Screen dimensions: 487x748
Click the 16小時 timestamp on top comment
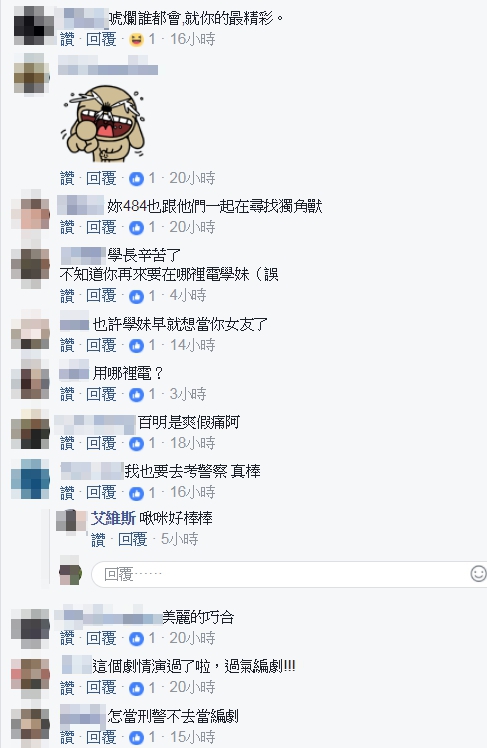(193, 39)
